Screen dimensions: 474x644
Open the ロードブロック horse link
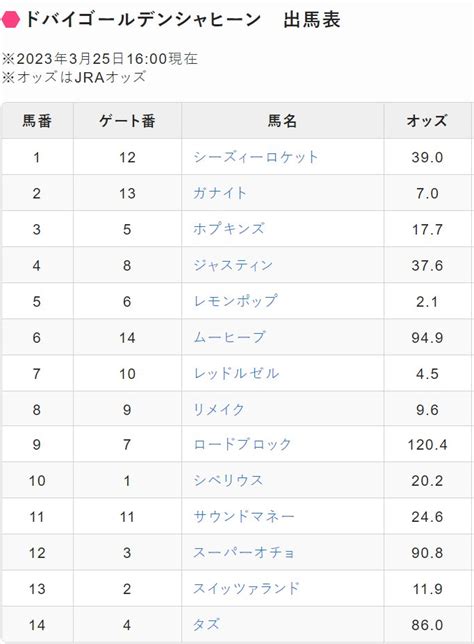[242, 444]
